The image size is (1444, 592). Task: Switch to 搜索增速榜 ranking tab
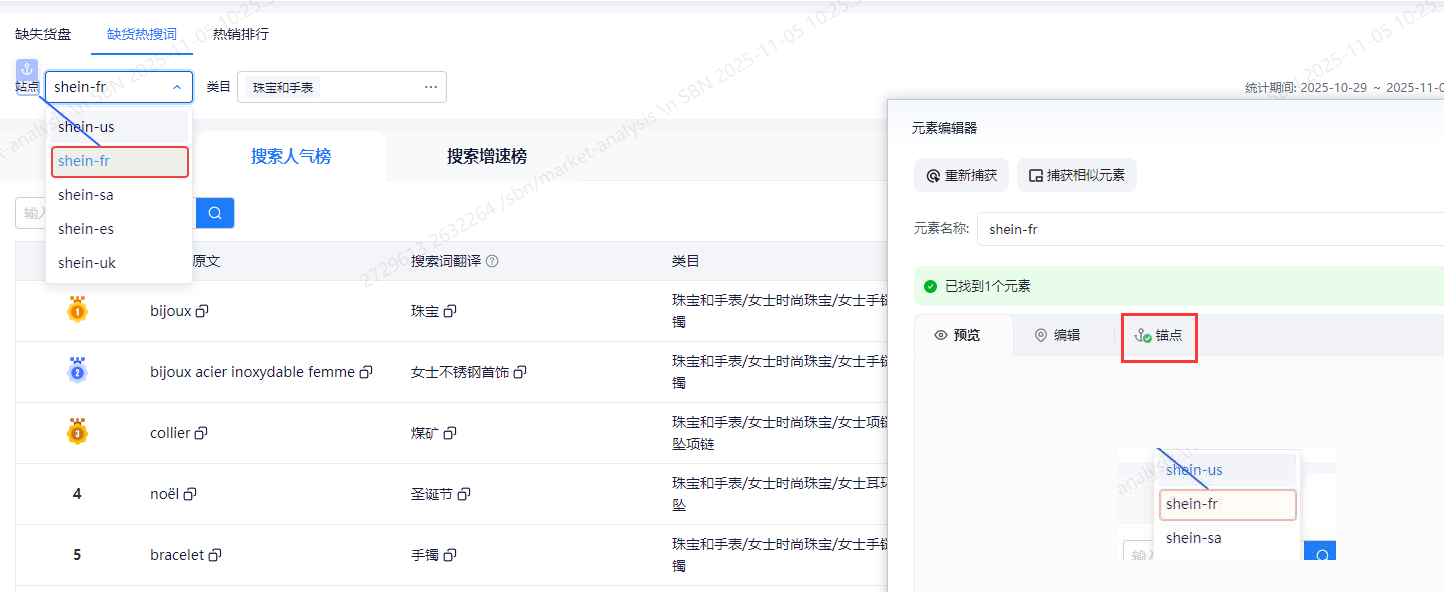point(487,157)
